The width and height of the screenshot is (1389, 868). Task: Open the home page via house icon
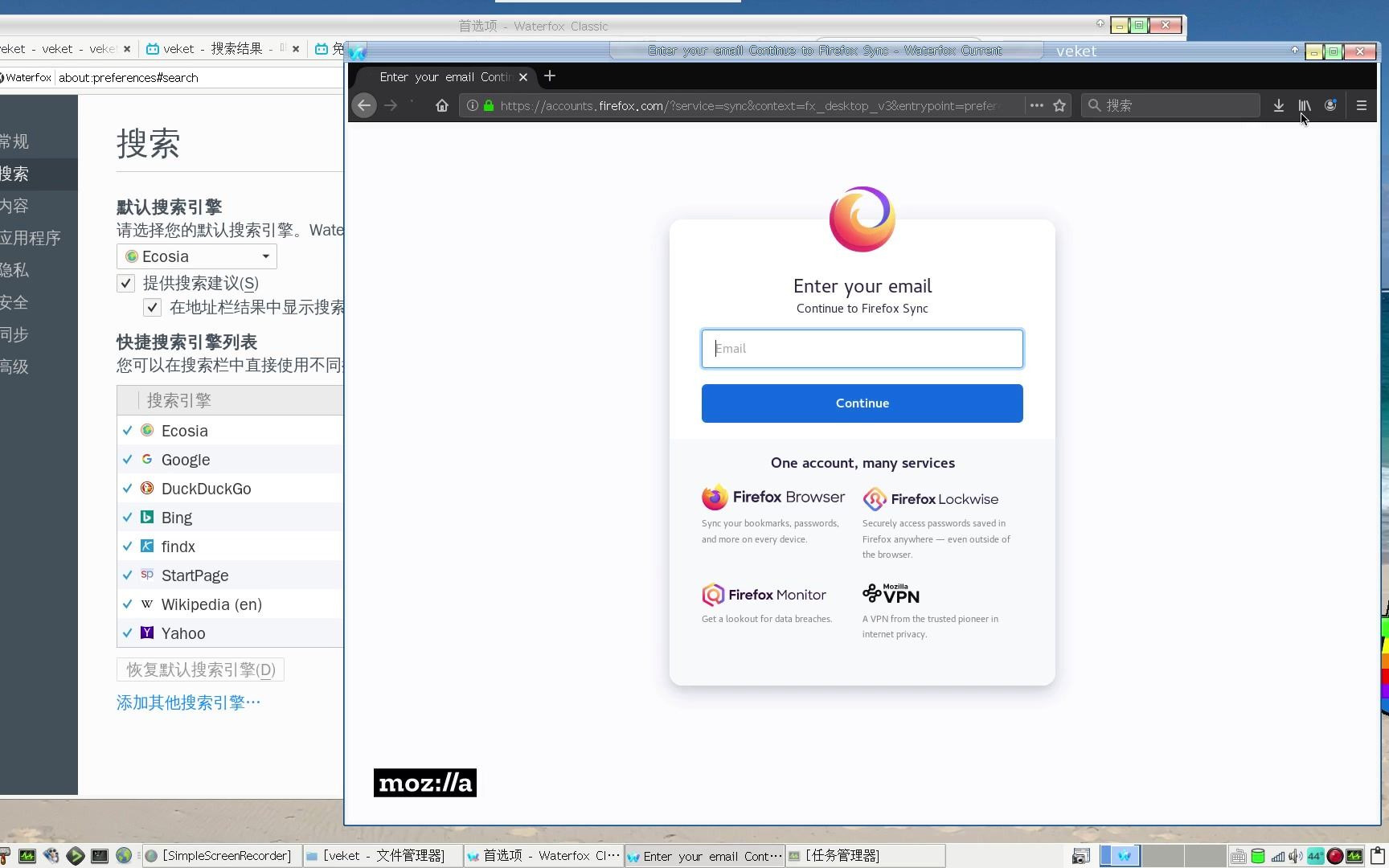click(x=441, y=105)
